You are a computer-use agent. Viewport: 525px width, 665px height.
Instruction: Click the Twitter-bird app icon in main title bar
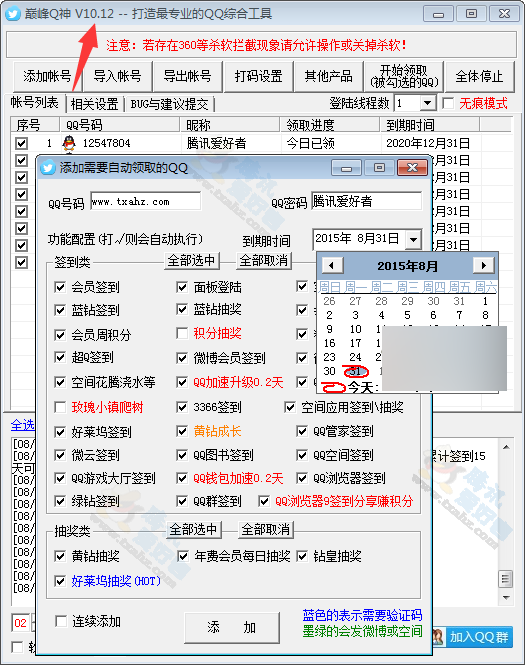(13, 14)
